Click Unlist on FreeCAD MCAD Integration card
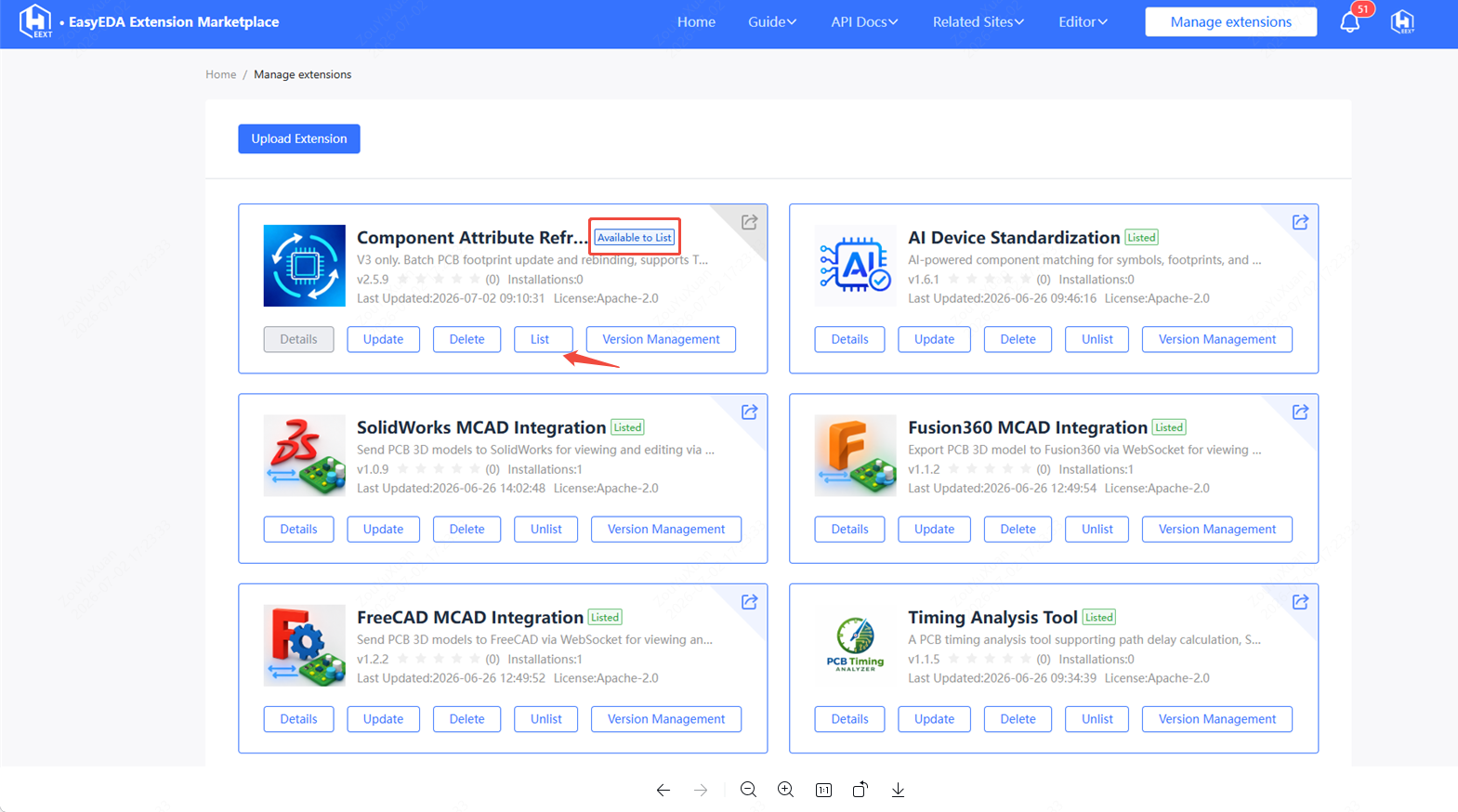Screen dimensions: 1458x812 tap(545, 719)
